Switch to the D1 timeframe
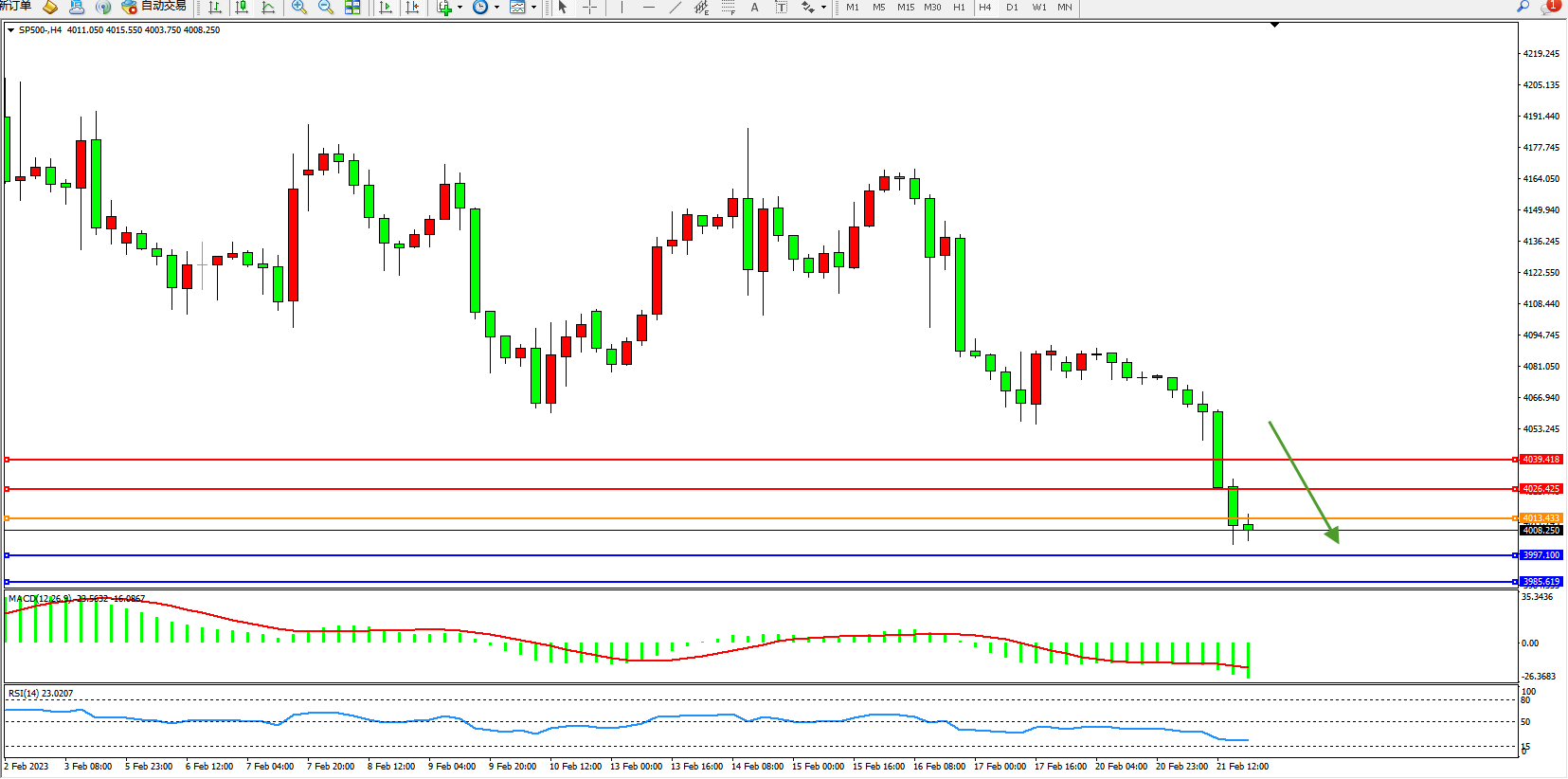Image resolution: width=1568 pixels, height=779 pixels. (1012, 8)
